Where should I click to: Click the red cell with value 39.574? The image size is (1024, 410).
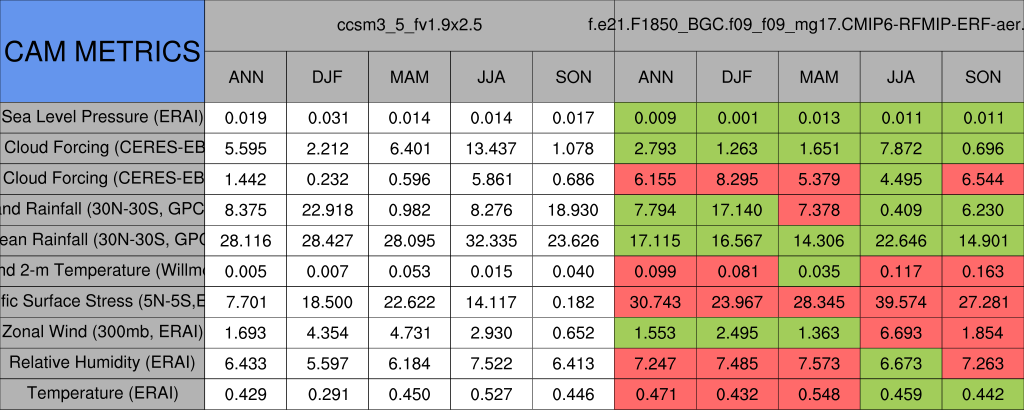coord(901,301)
